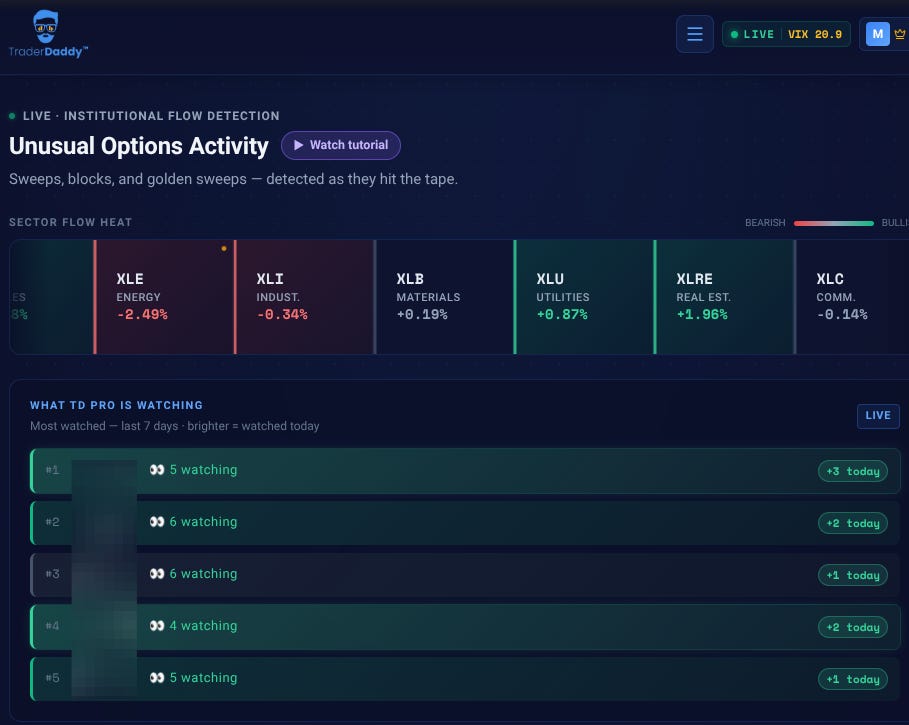This screenshot has height=725, width=909.
Task: Click the TraderDaddy logo
Action: [48, 34]
